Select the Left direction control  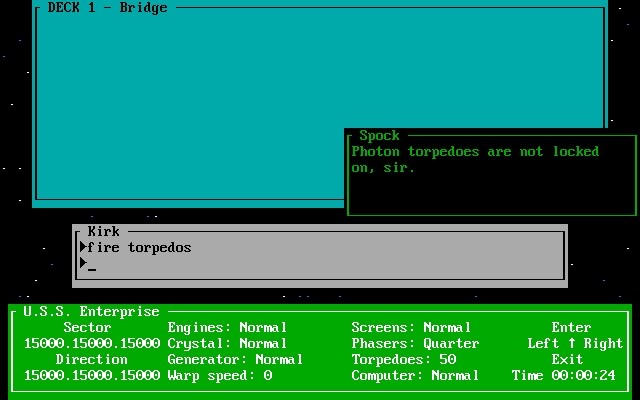click(543, 344)
